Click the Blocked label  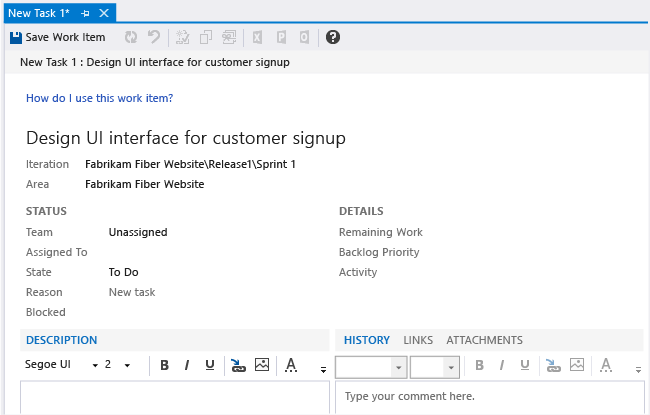point(46,312)
